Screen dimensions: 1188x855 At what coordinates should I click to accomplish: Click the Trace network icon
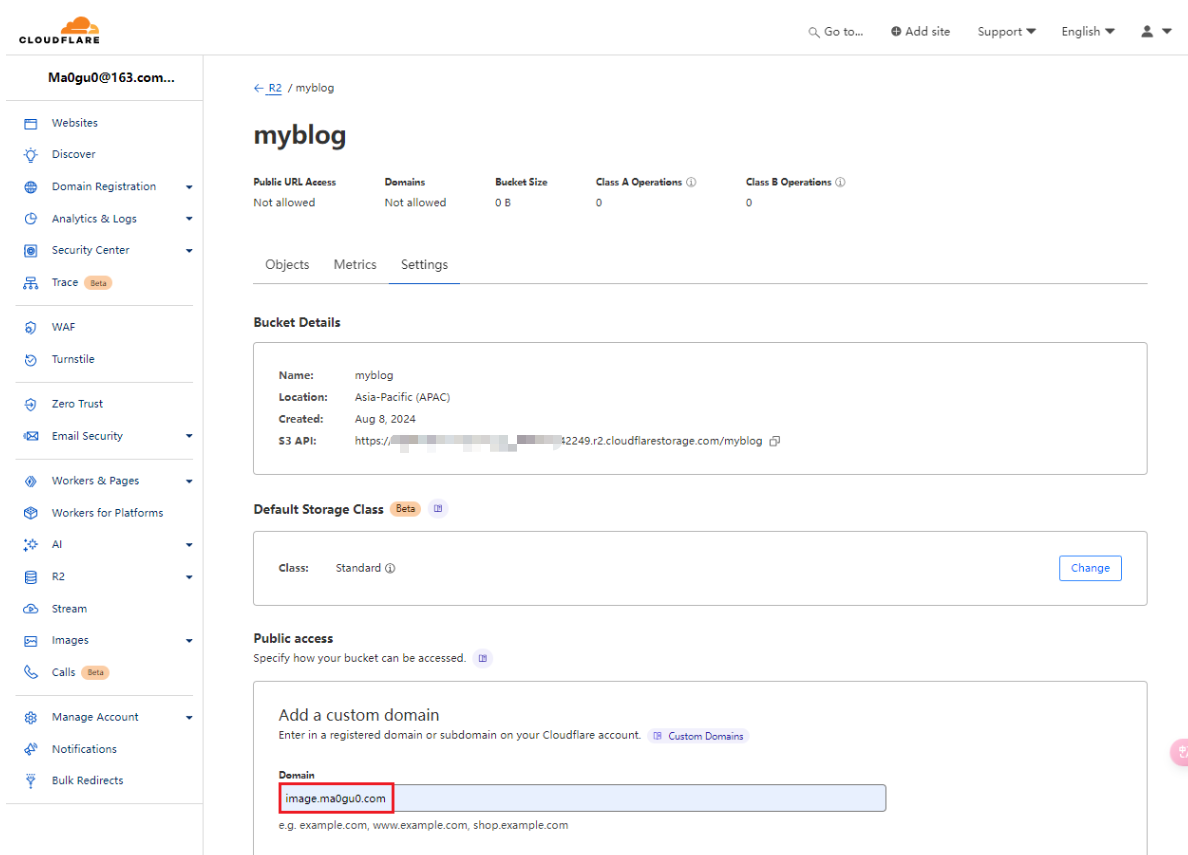30,283
